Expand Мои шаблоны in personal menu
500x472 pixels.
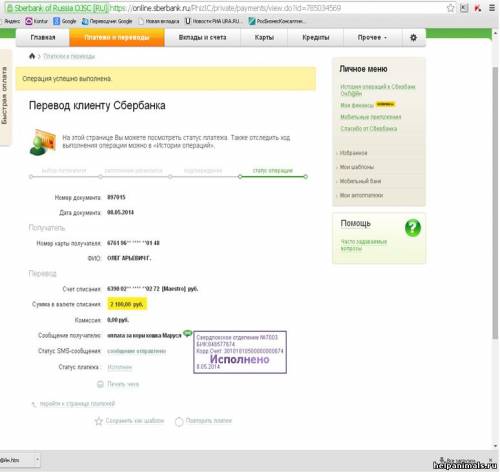tap(356, 167)
